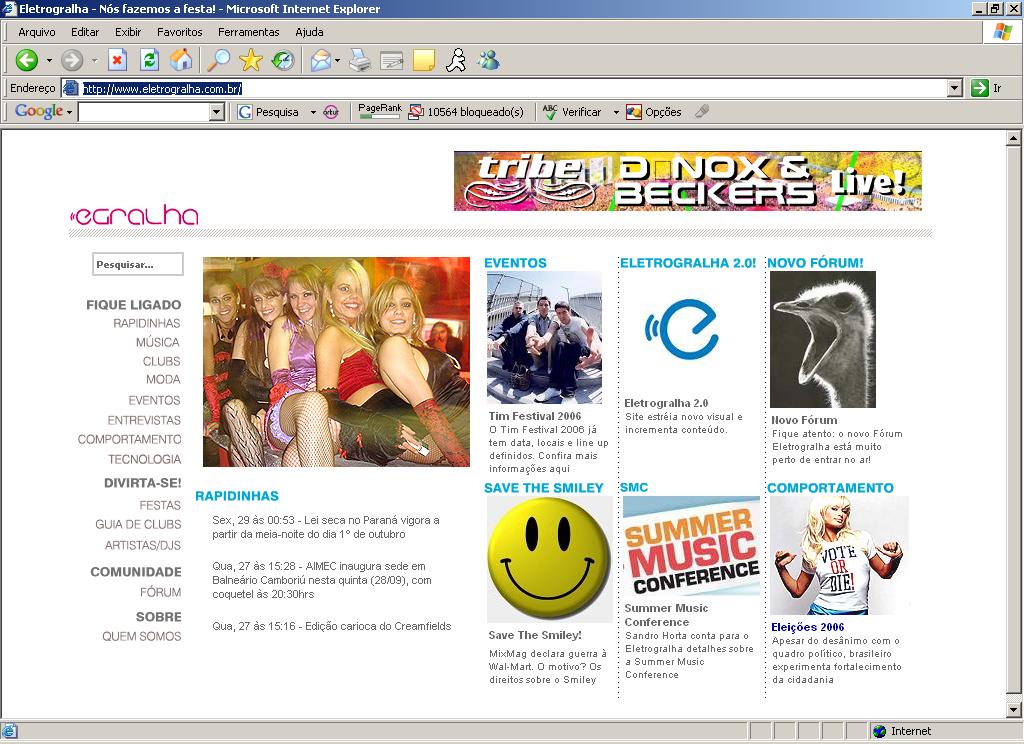Open the Ferramentas menu
Screen dimensions: 1024x744
(x=248, y=32)
